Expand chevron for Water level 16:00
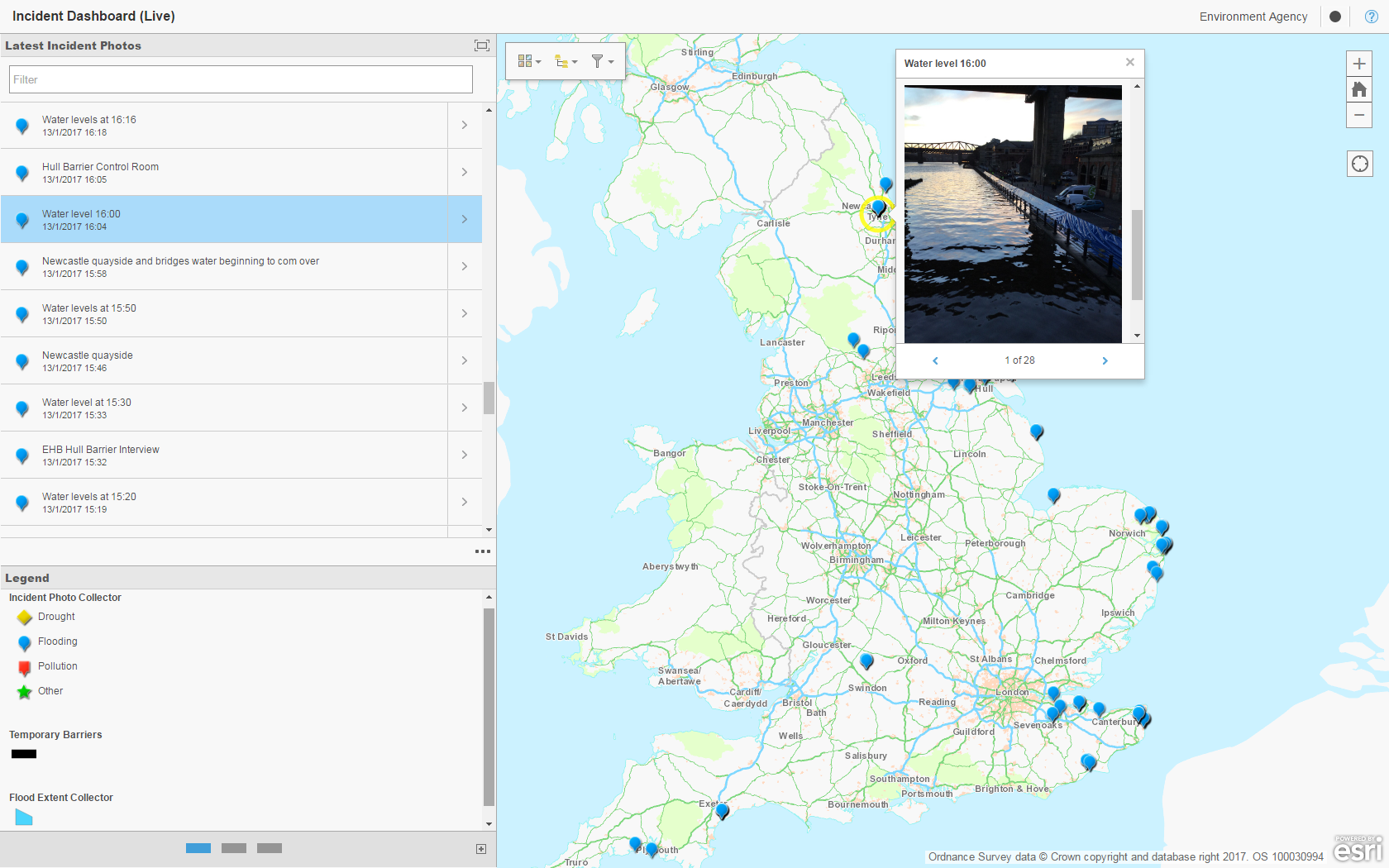Image resolution: width=1389 pixels, height=868 pixels. tap(465, 220)
